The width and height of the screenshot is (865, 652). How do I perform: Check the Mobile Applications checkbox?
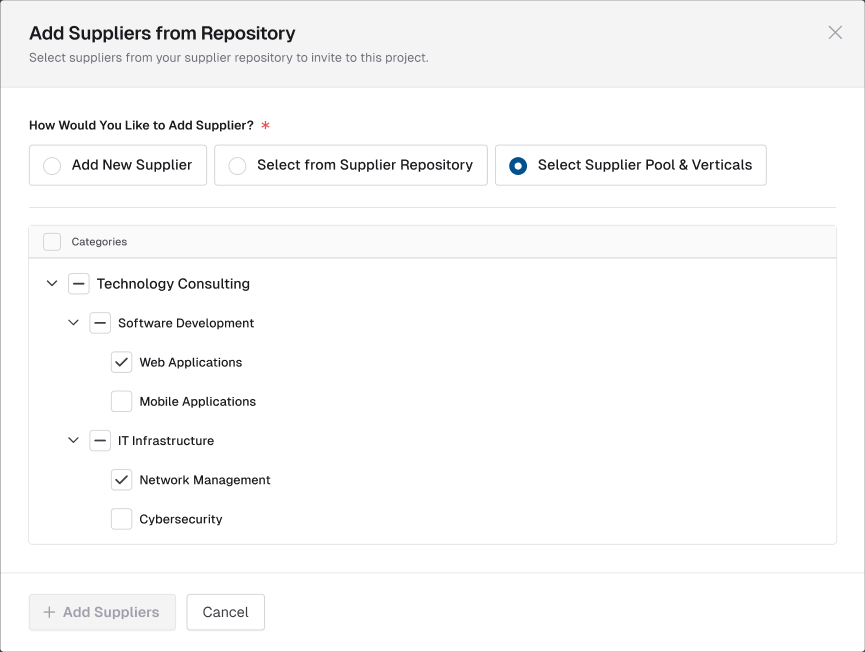pos(121,401)
